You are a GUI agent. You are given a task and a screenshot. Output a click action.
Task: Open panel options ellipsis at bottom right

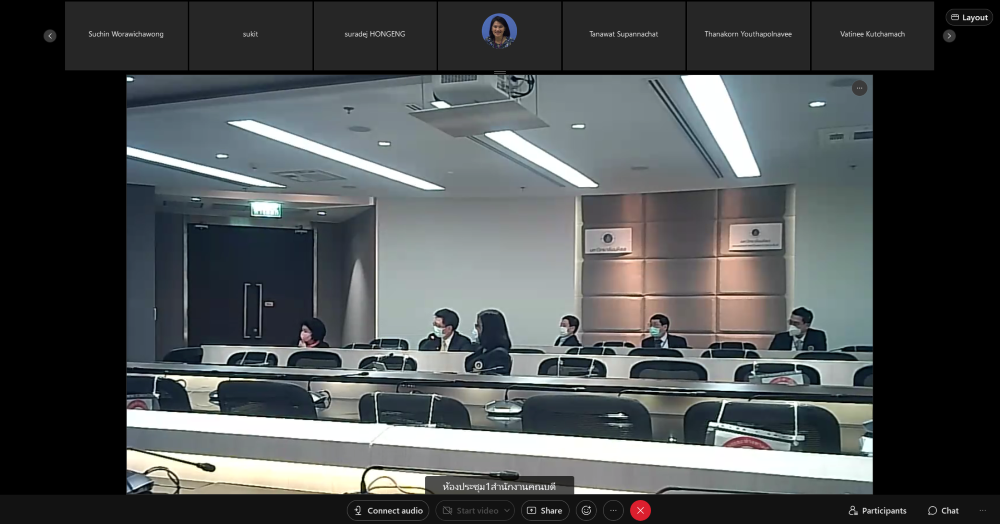coord(982,510)
